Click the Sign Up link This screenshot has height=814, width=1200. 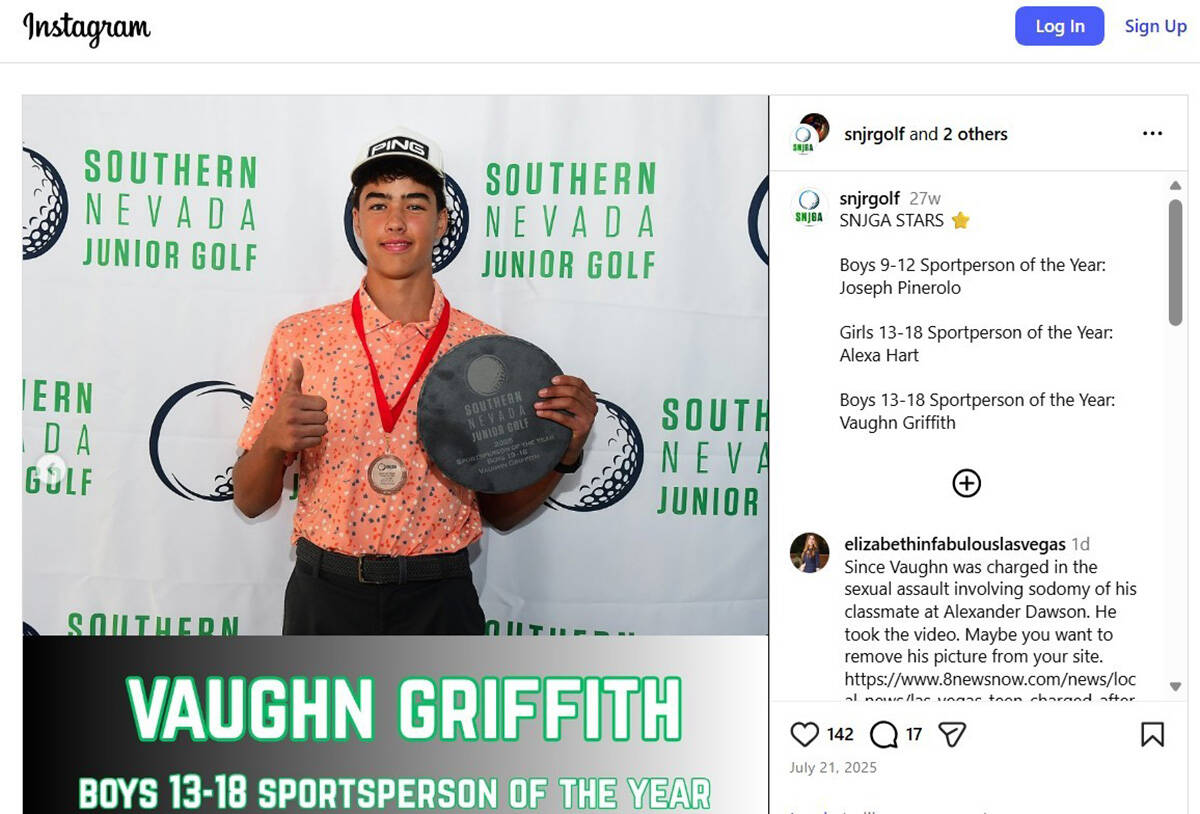(x=1155, y=26)
